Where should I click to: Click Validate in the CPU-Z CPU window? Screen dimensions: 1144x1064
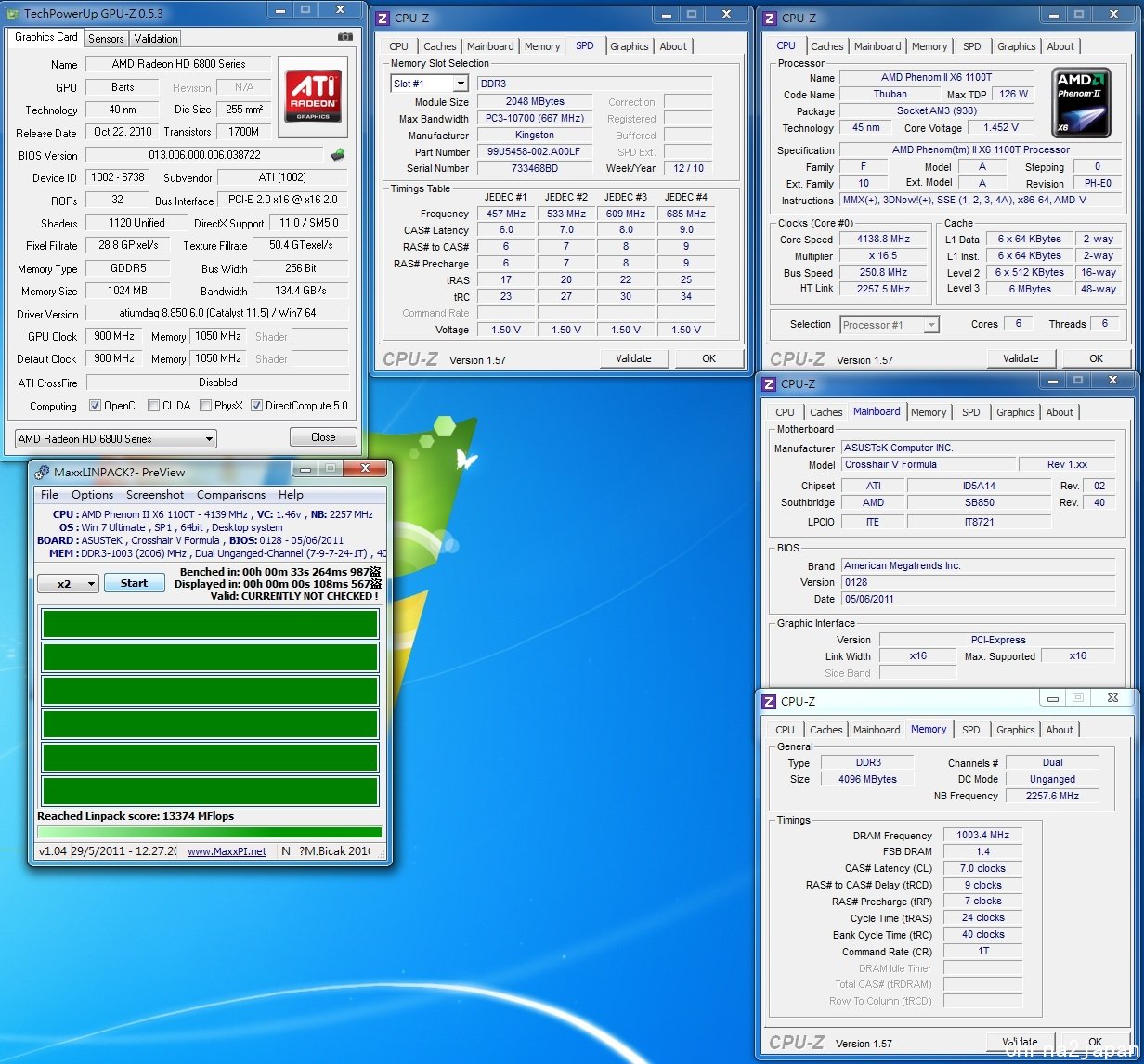(1020, 358)
